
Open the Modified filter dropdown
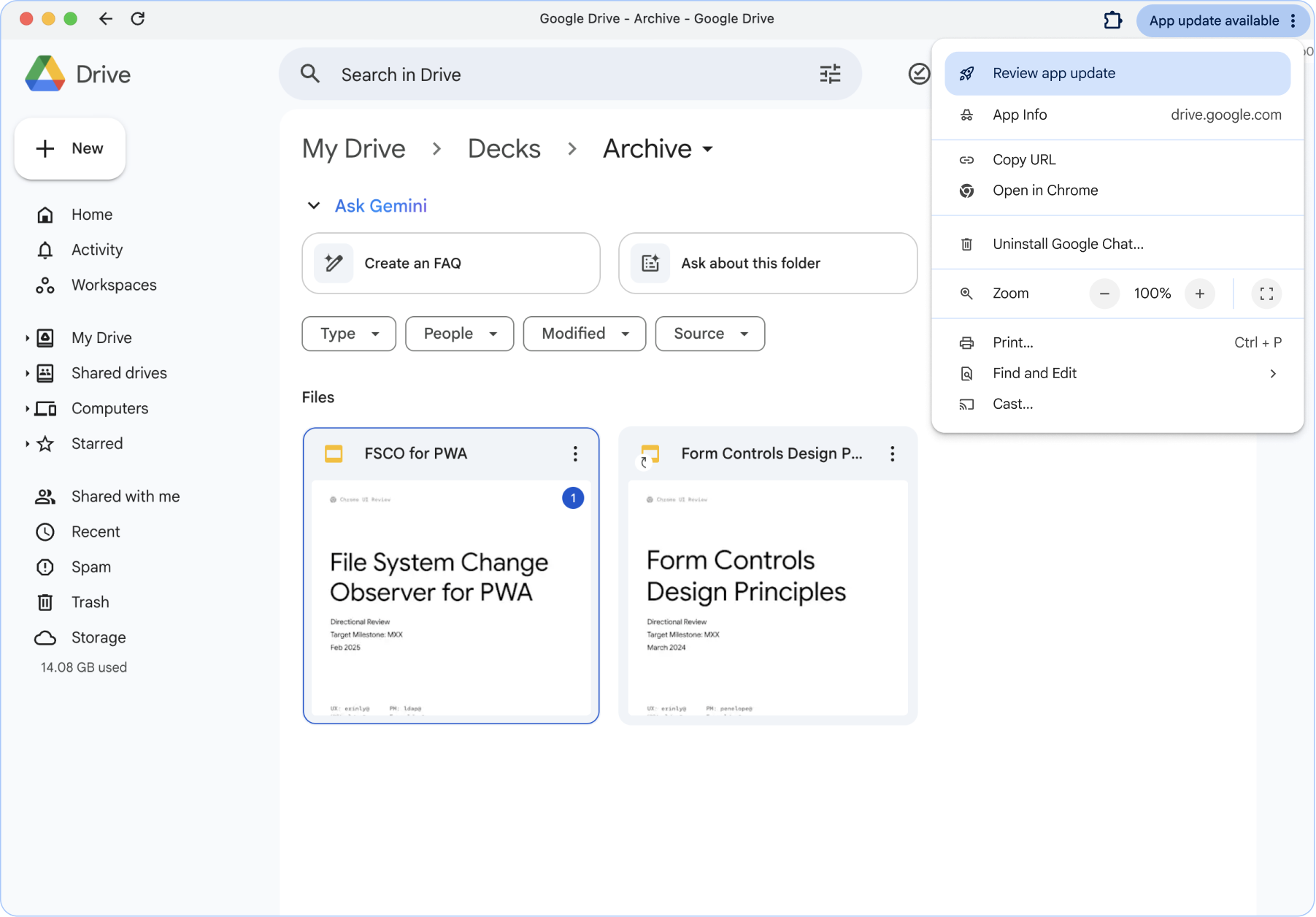[x=584, y=334]
